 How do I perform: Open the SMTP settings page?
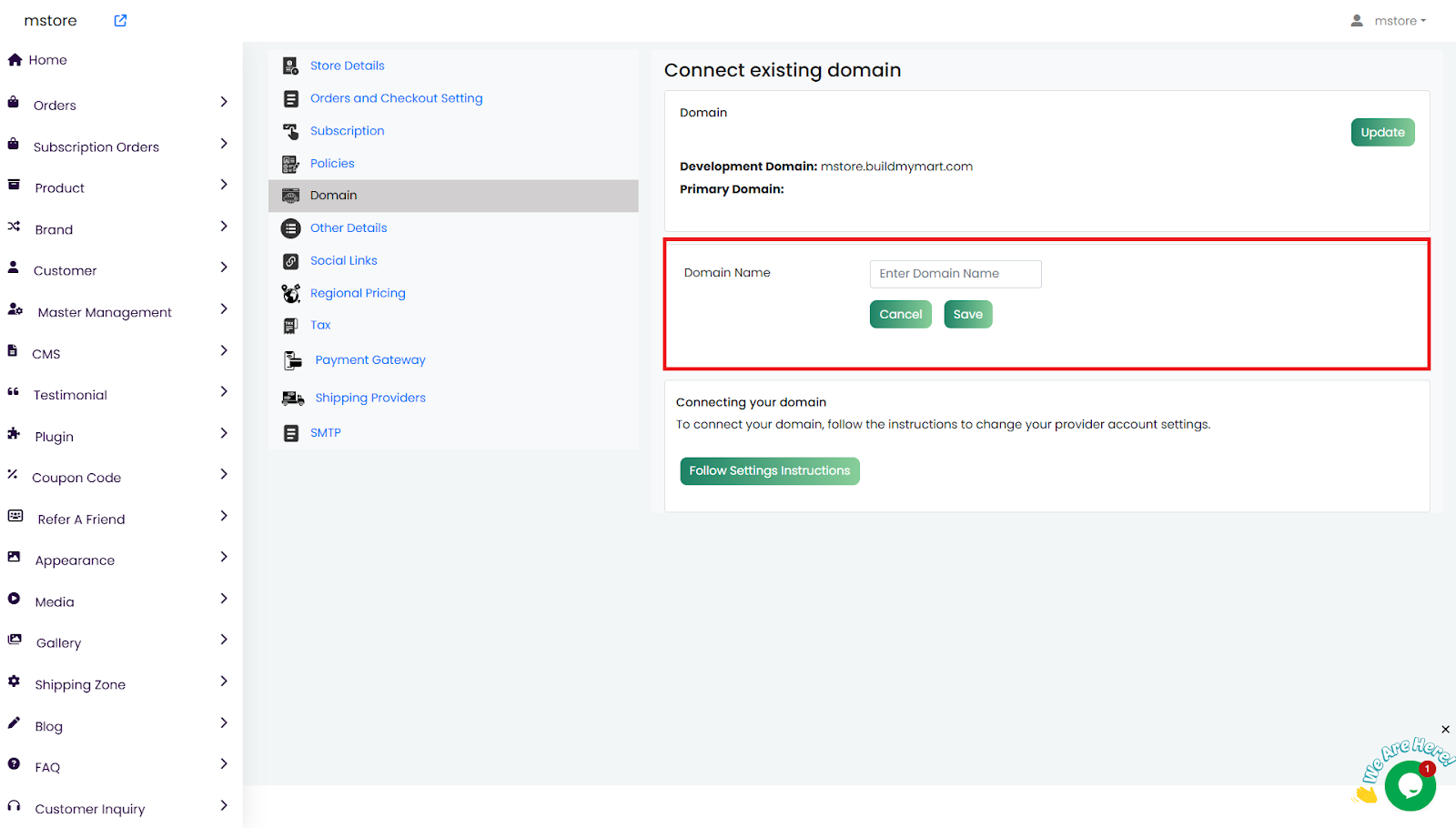pyautogui.click(x=325, y=433)
